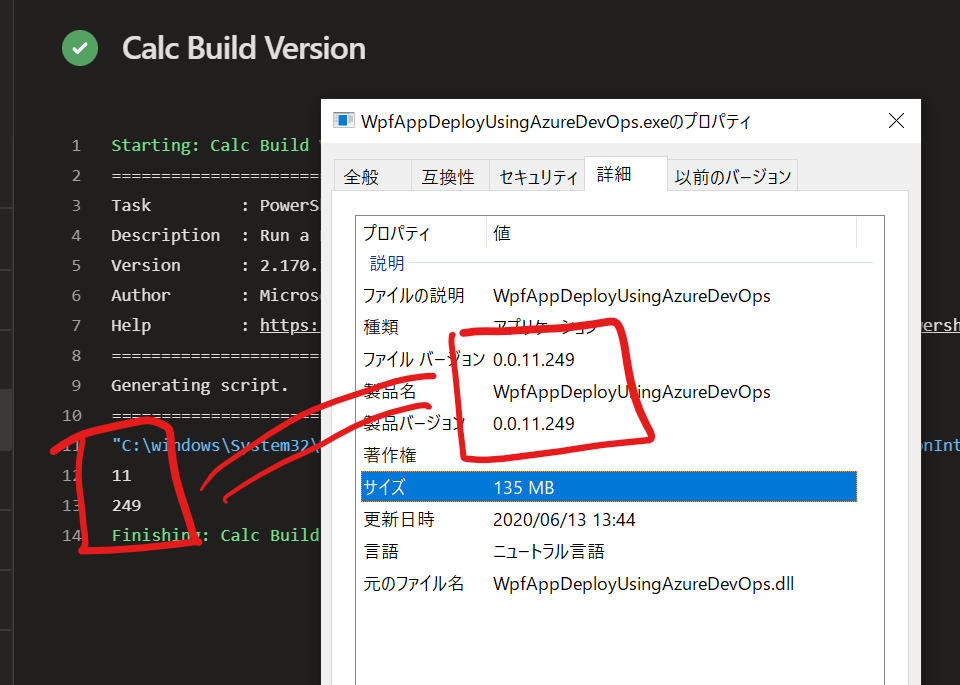Click log line Starting: Calc Build
This screenshot has width=960, height=685.
pos(215,145)
